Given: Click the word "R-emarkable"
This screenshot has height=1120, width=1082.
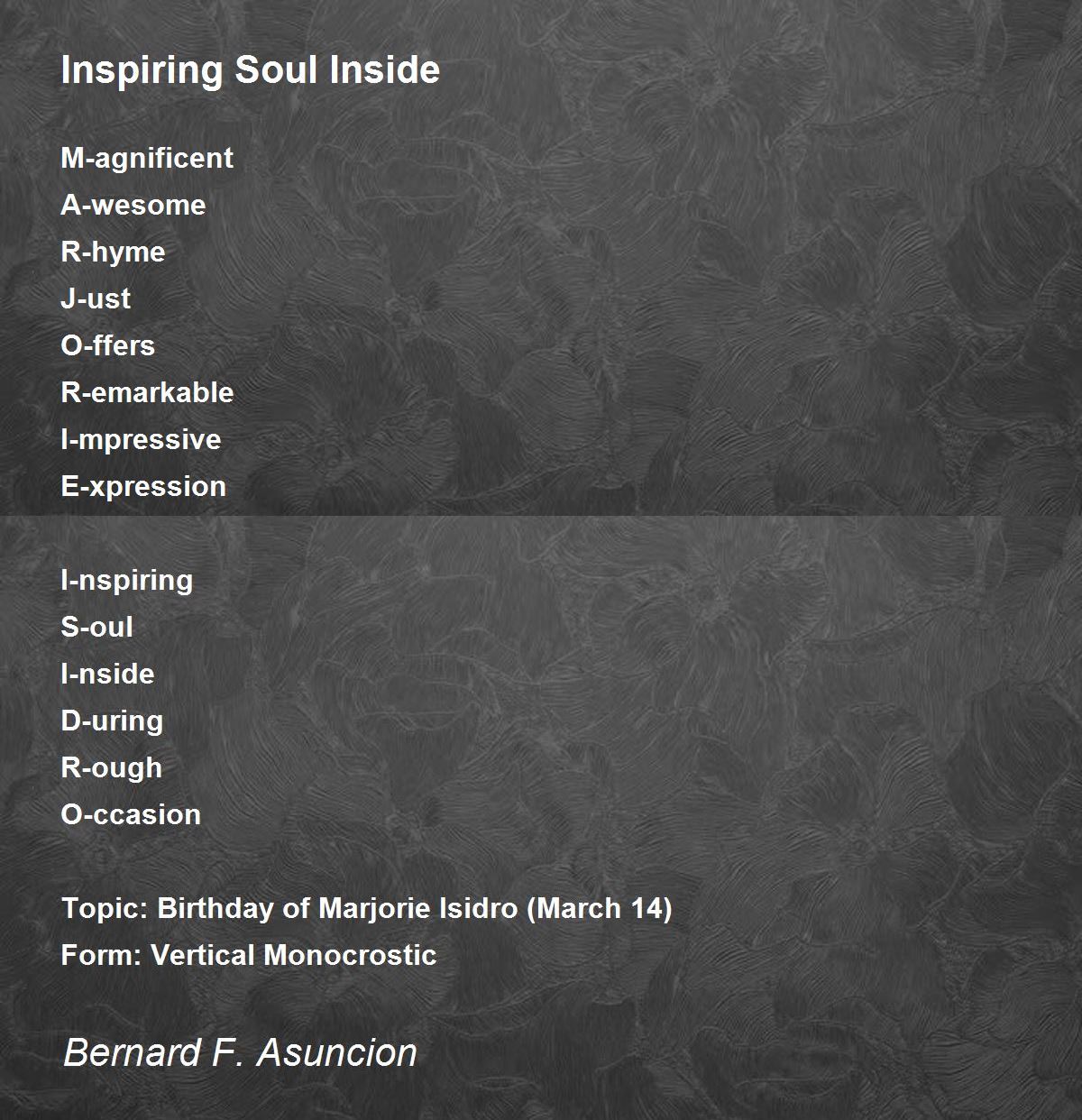Looking at the screenshot, I should tap(147, 392).
